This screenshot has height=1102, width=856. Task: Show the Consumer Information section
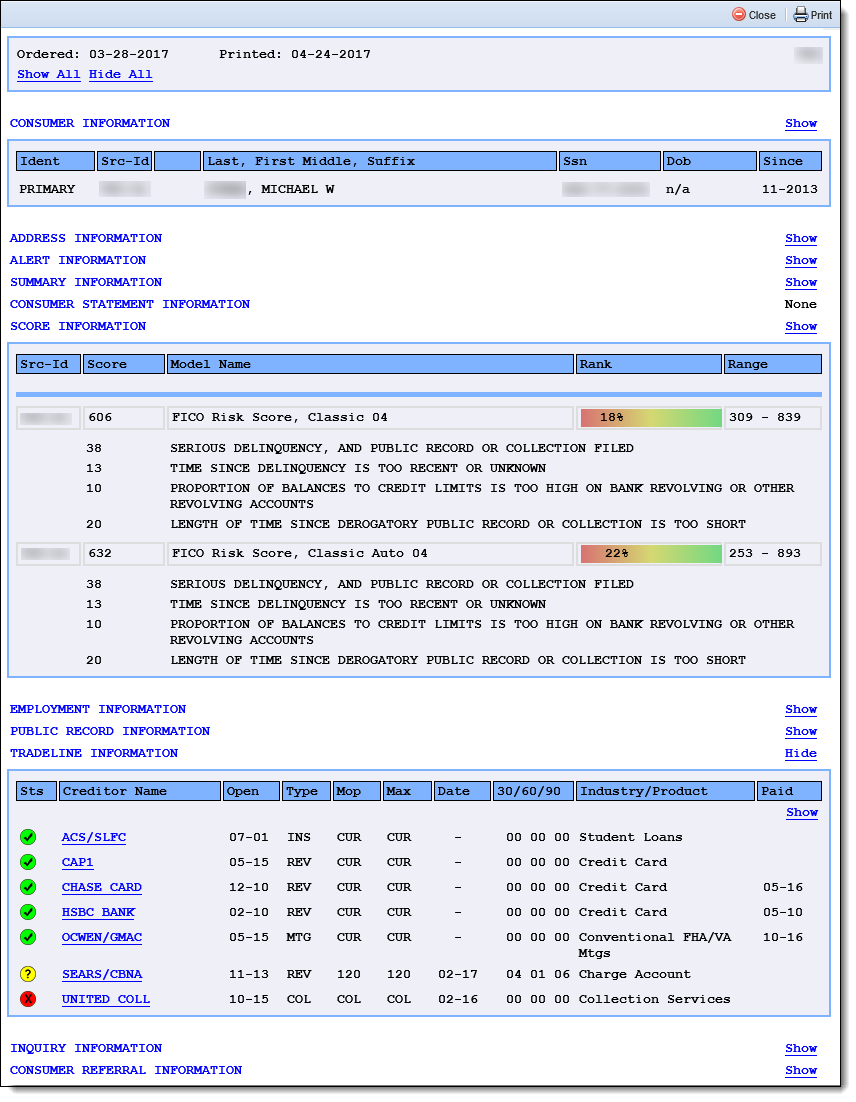800,123
